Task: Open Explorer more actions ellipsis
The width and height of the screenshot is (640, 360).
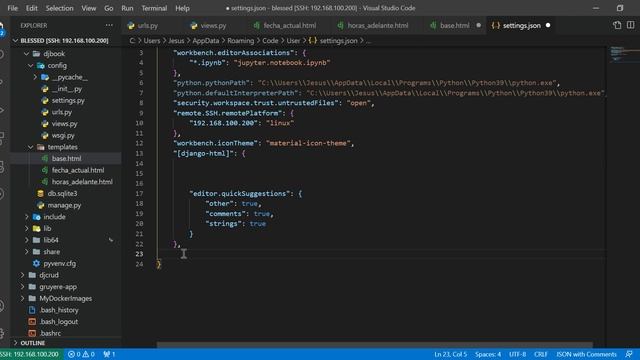Action: tap(109, 25)
